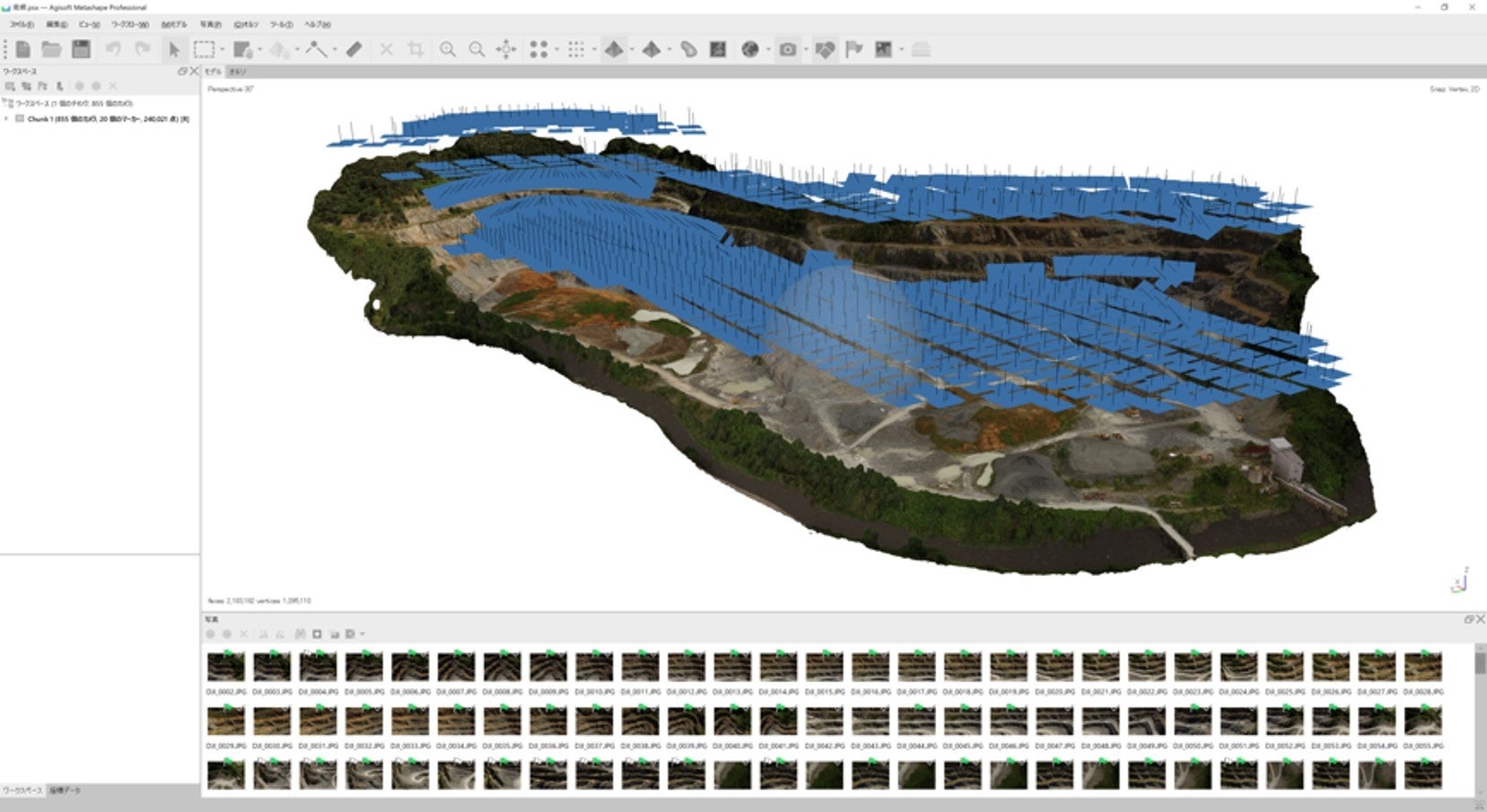Screen dimensions: 1487x812
Task: Click the Open project folder icon
Action: tap(52, 49)
